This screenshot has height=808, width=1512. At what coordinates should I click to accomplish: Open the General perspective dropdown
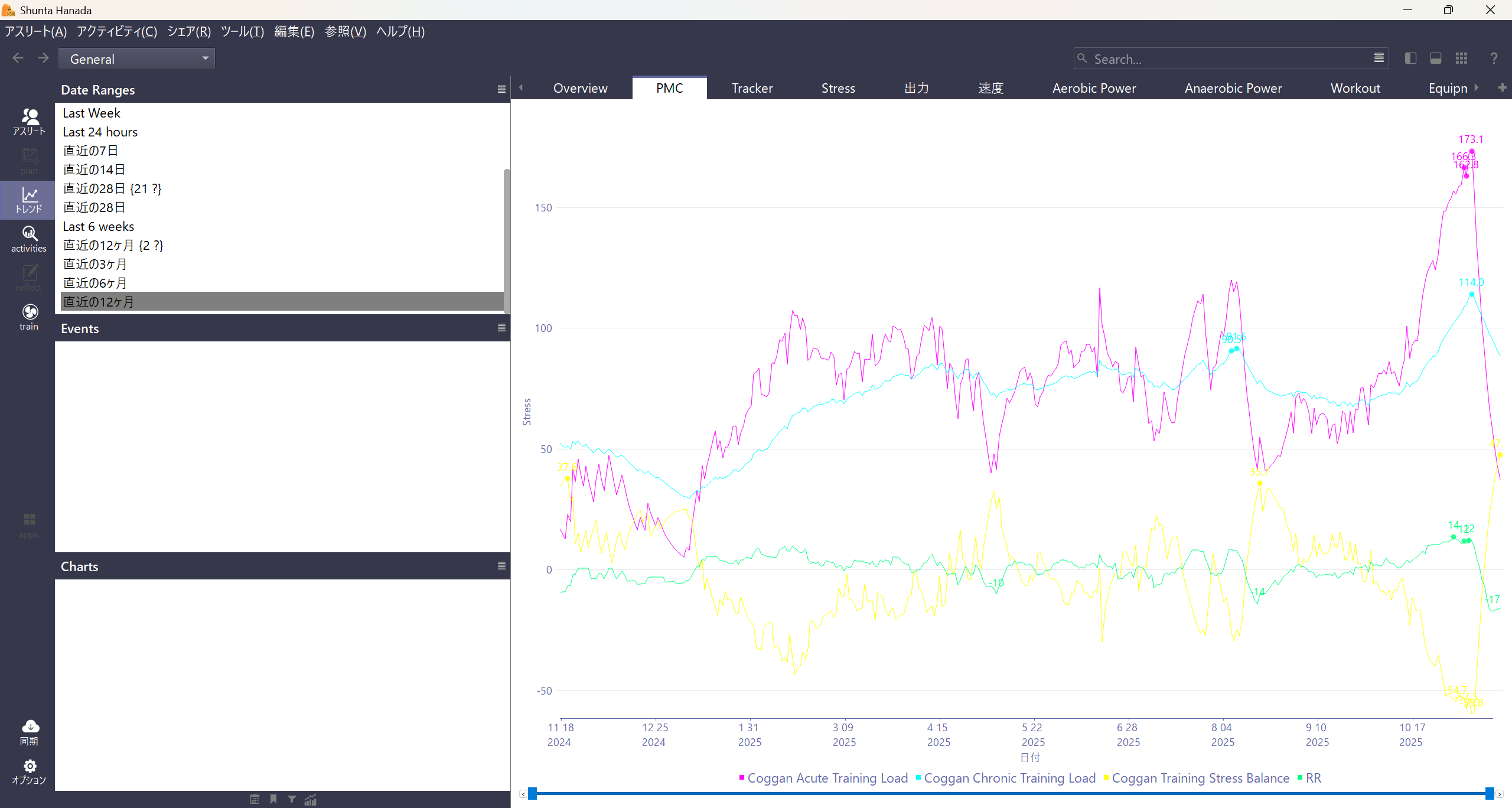coord(136,58)
